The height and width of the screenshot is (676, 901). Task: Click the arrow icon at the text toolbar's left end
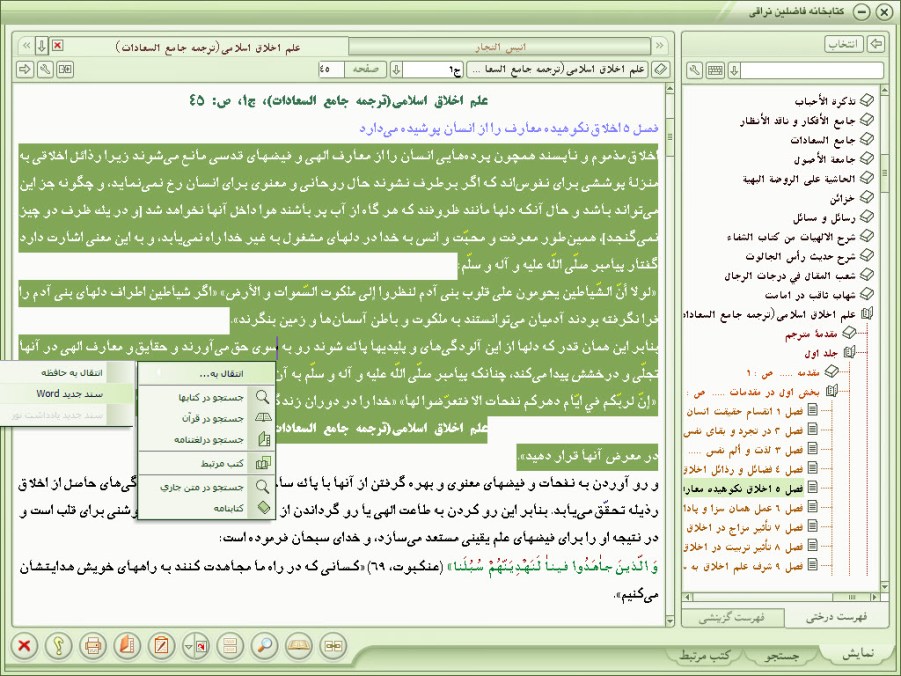click(25, 70)
